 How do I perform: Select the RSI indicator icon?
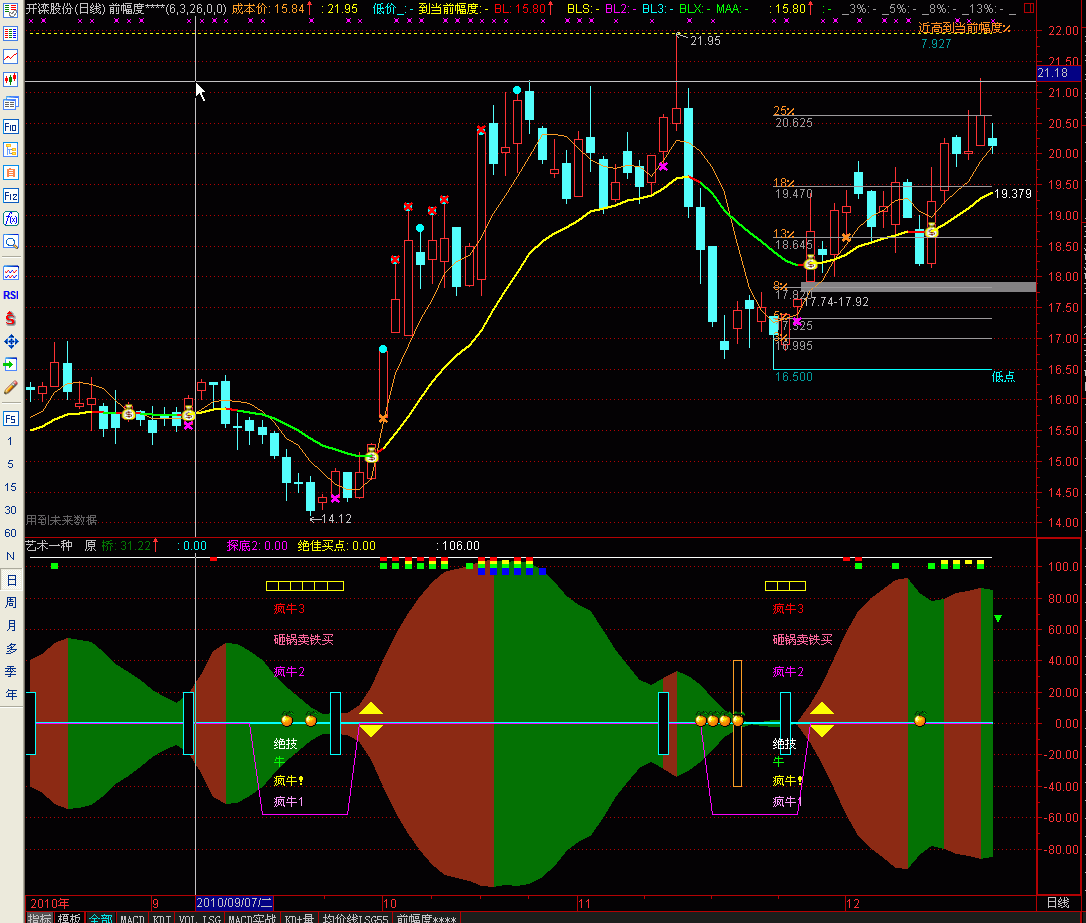10,295
